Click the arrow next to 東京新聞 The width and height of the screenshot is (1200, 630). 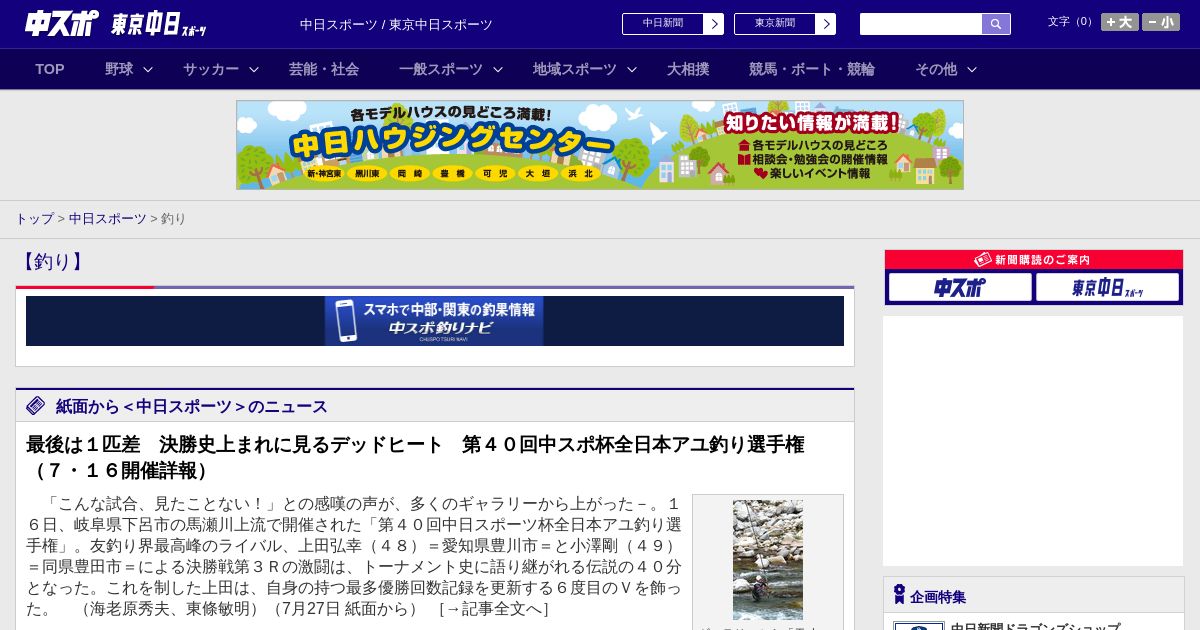point(825,24)
